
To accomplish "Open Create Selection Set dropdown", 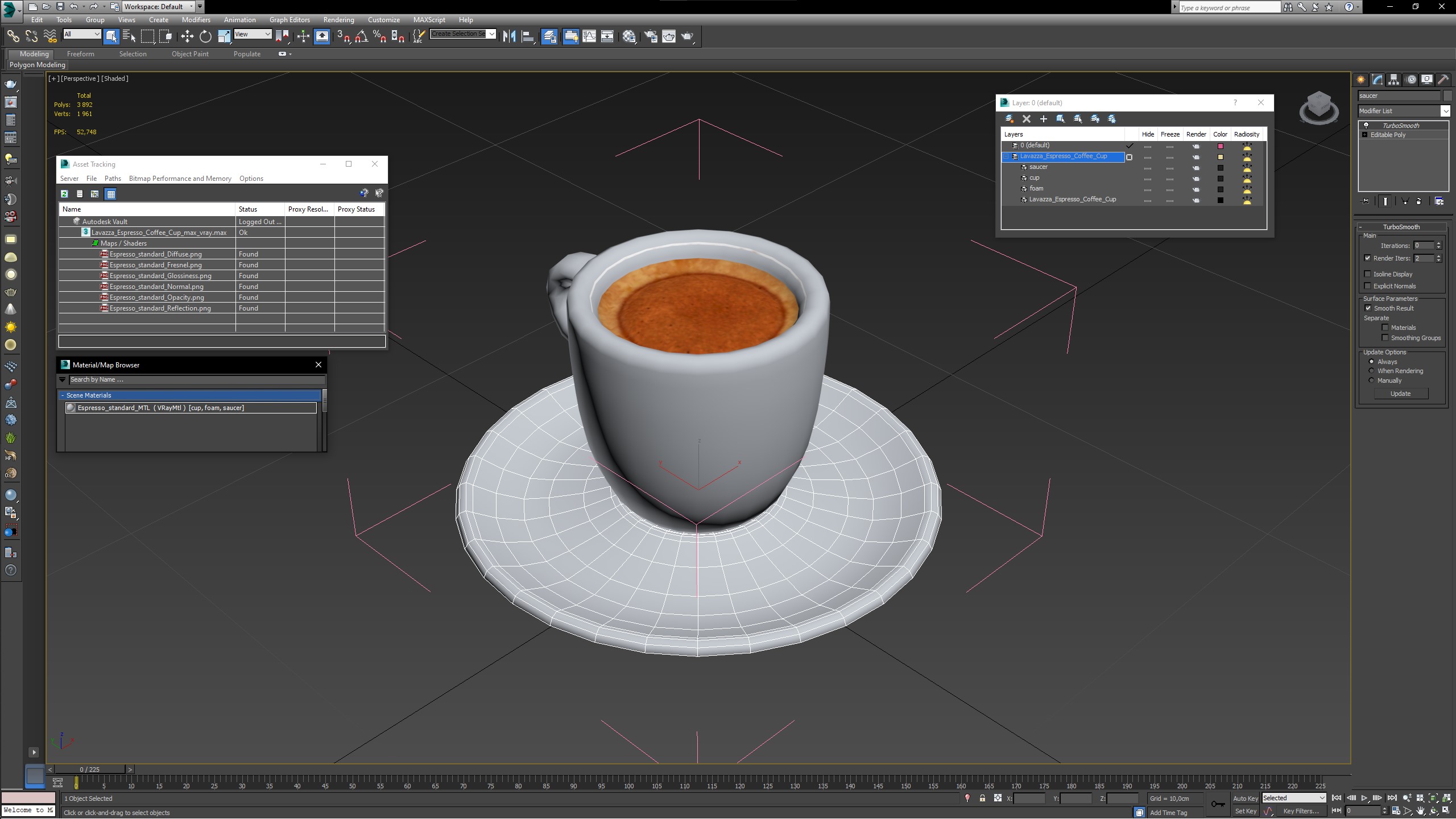I will (x=463, y=34).
